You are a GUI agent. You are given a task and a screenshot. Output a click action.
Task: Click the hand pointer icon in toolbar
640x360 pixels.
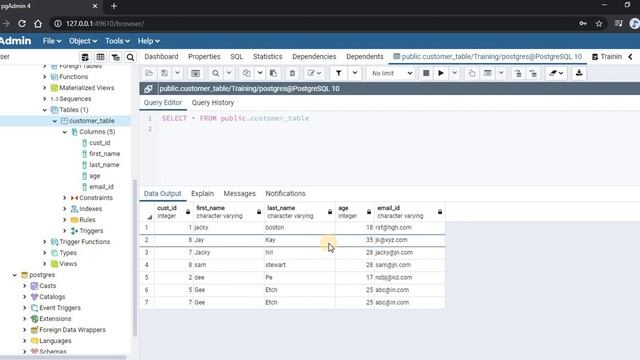click(x=472, y=73)
